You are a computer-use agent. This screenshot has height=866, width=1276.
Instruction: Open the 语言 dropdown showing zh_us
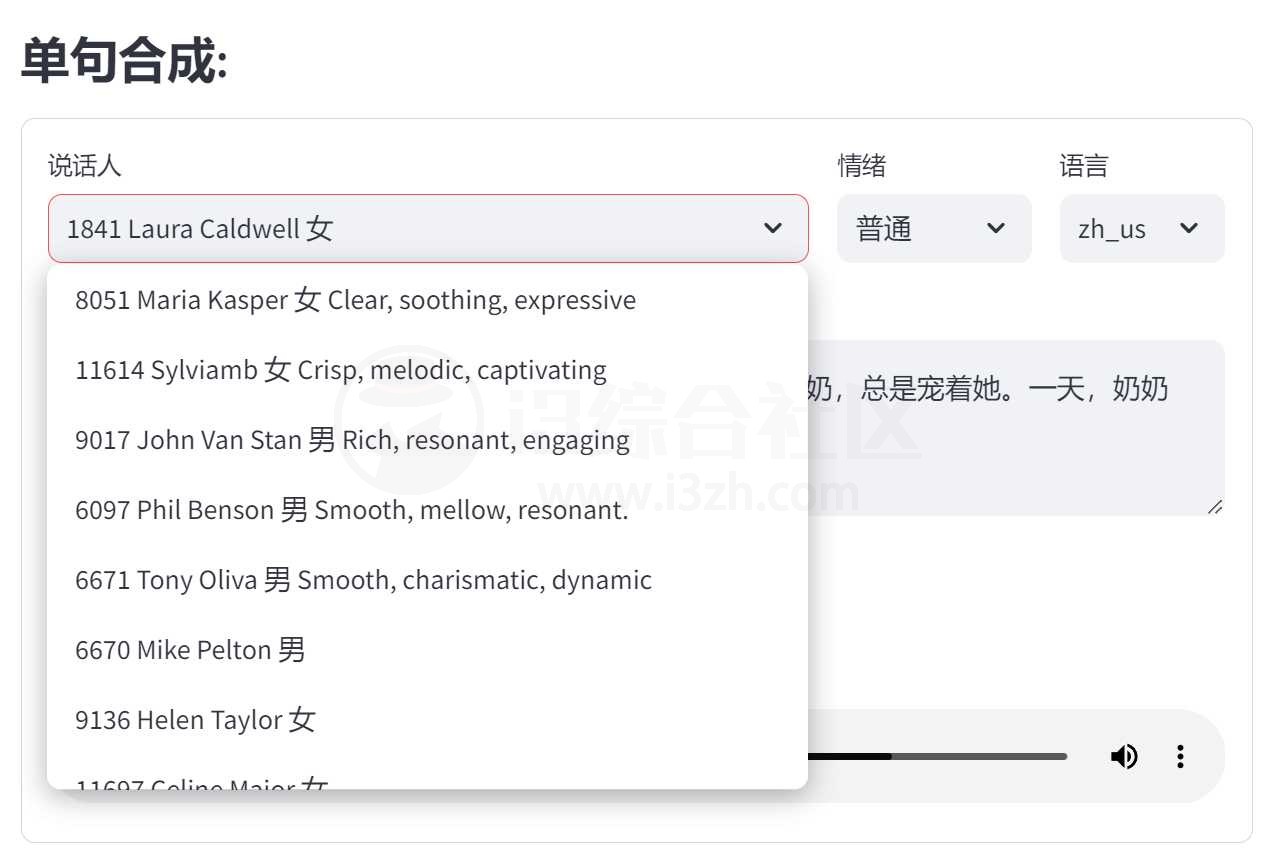point(1142,228)
